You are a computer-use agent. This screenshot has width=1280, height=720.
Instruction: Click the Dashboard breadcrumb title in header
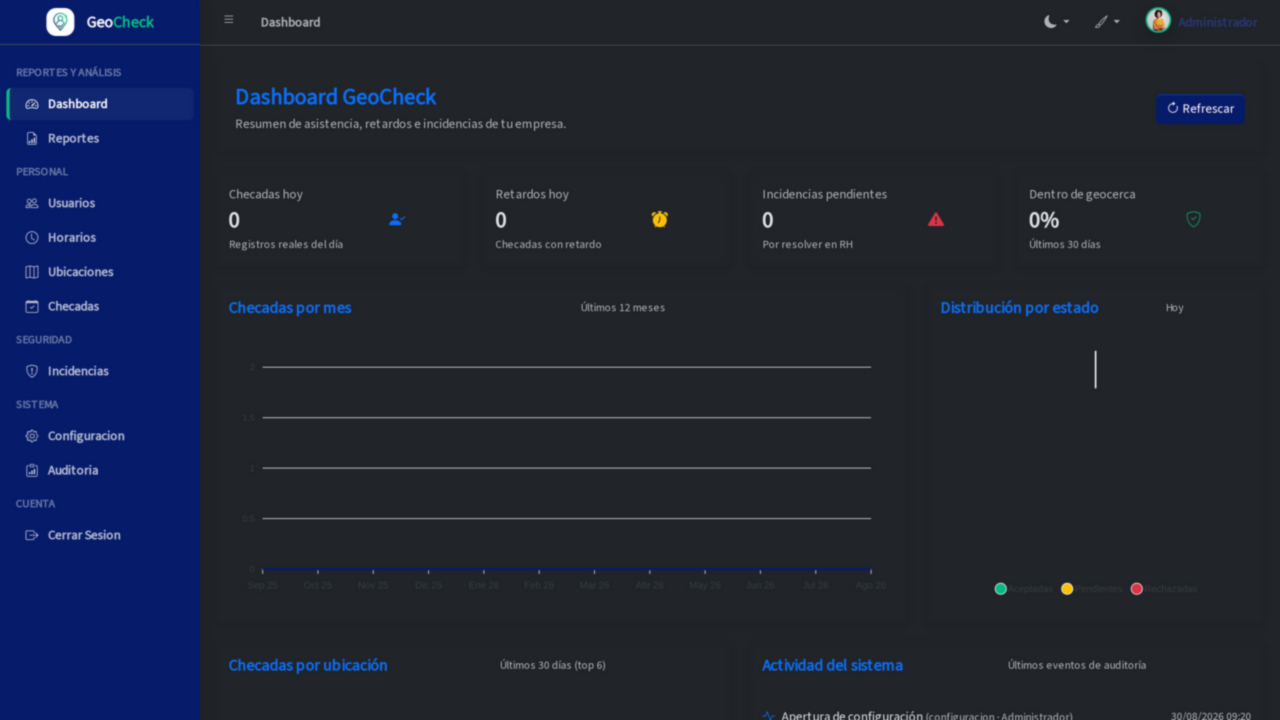290,22
